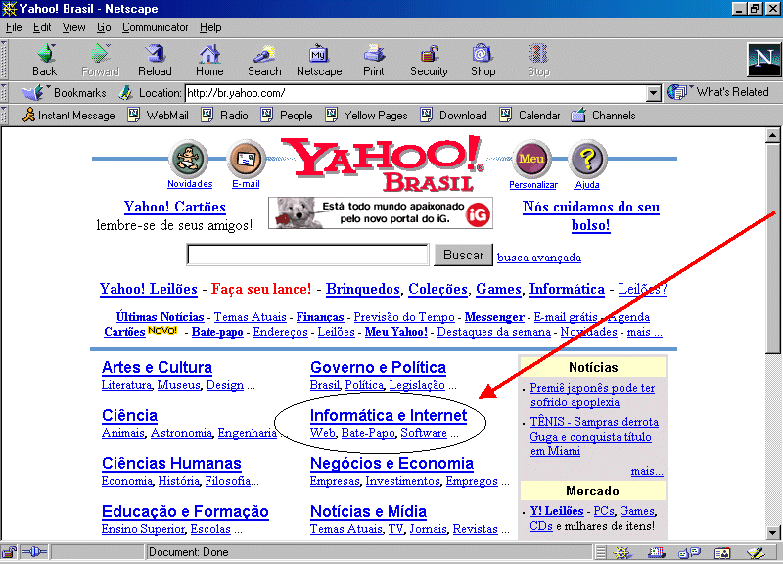Open Educação e Formação category
Viewport: 783px width, 564px height.
tap(185, 512)
